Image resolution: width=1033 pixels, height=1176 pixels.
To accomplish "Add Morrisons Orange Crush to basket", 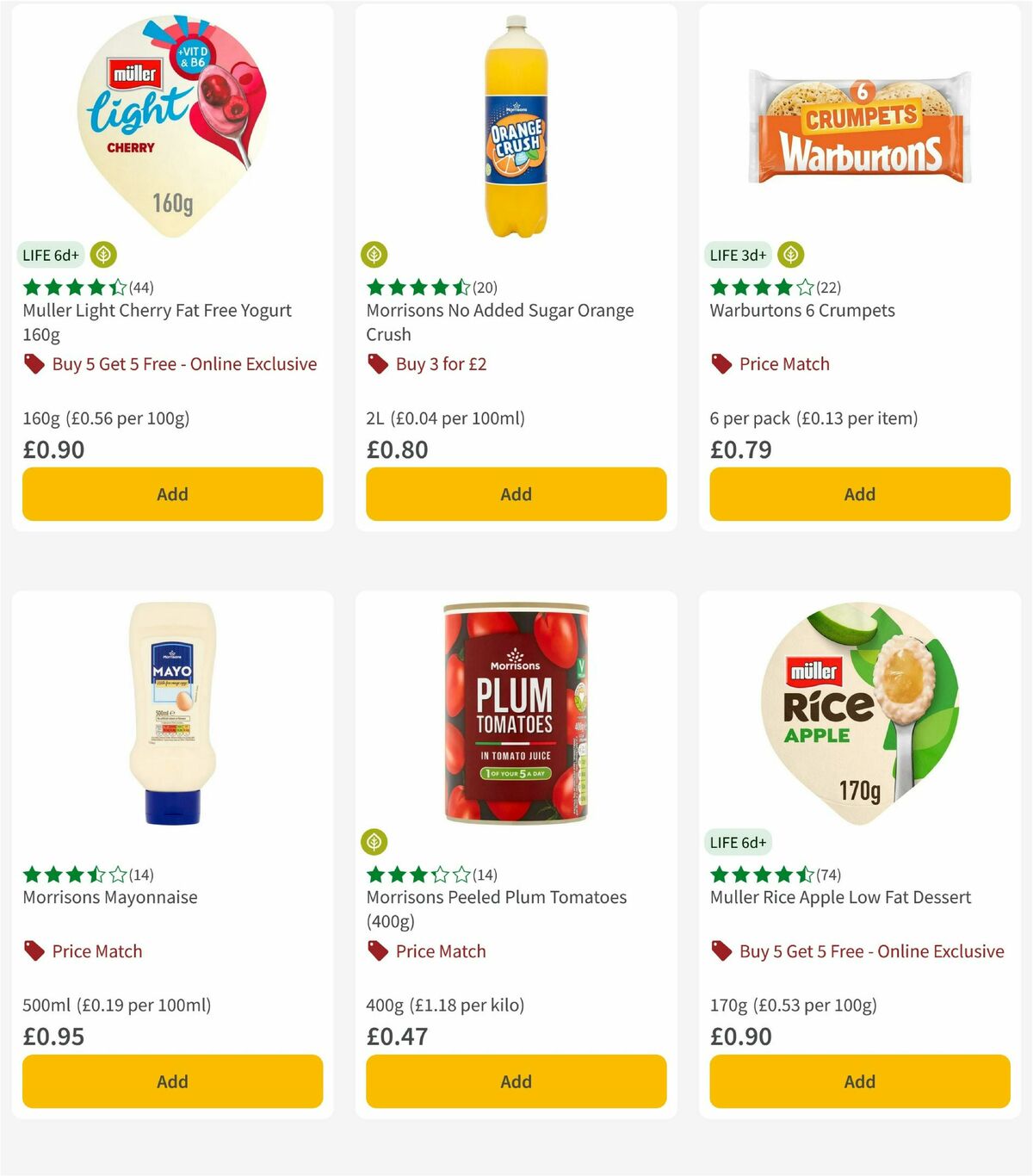I will (515, 494).
